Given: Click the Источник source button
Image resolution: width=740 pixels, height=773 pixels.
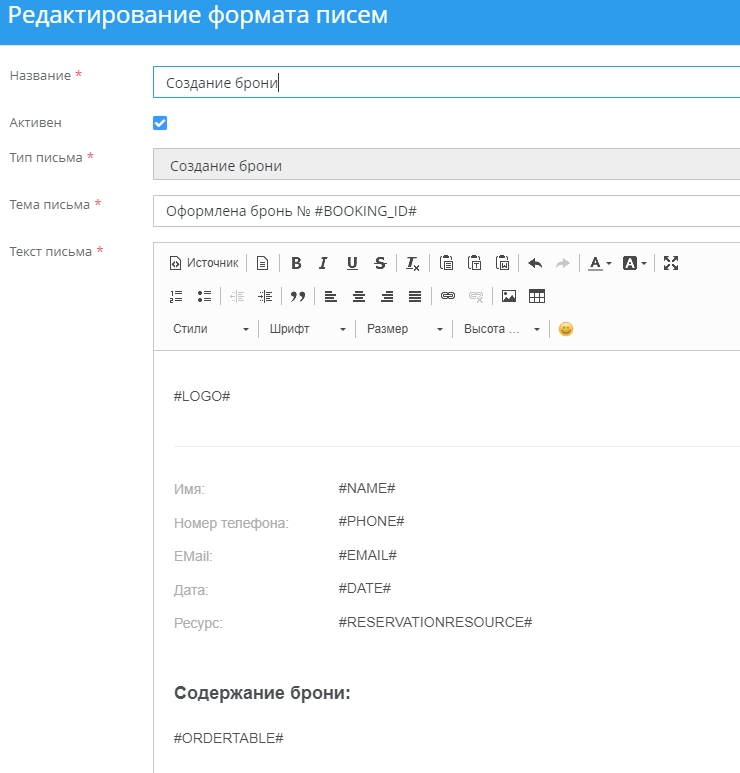Looking at the screenshot, I should (204, 263).
